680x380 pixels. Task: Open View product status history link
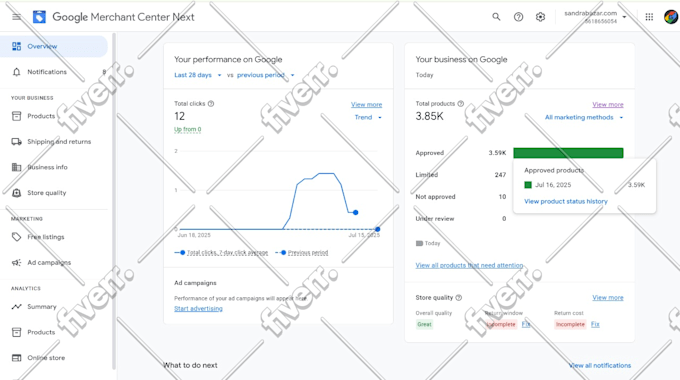(x=566, y=201)
